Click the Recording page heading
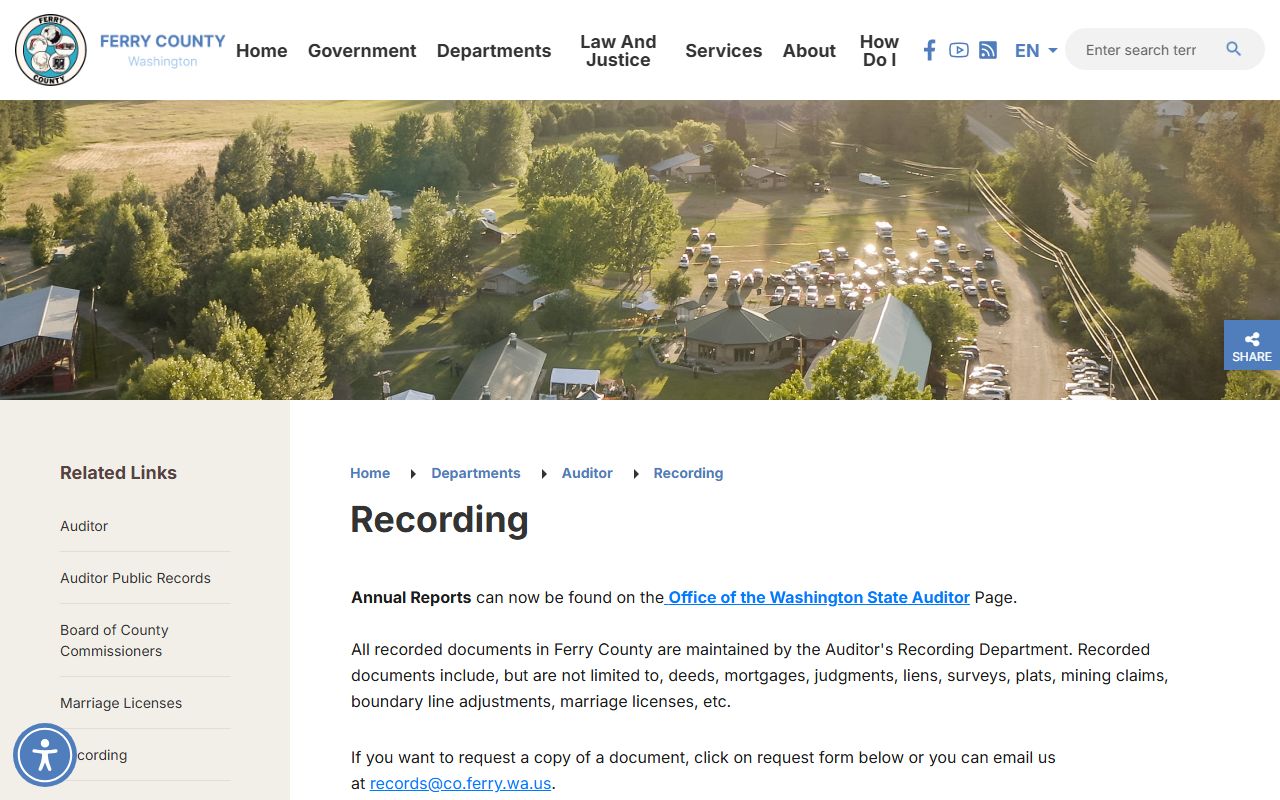This screenshot has height=800, width=1280. click(439, 519)
